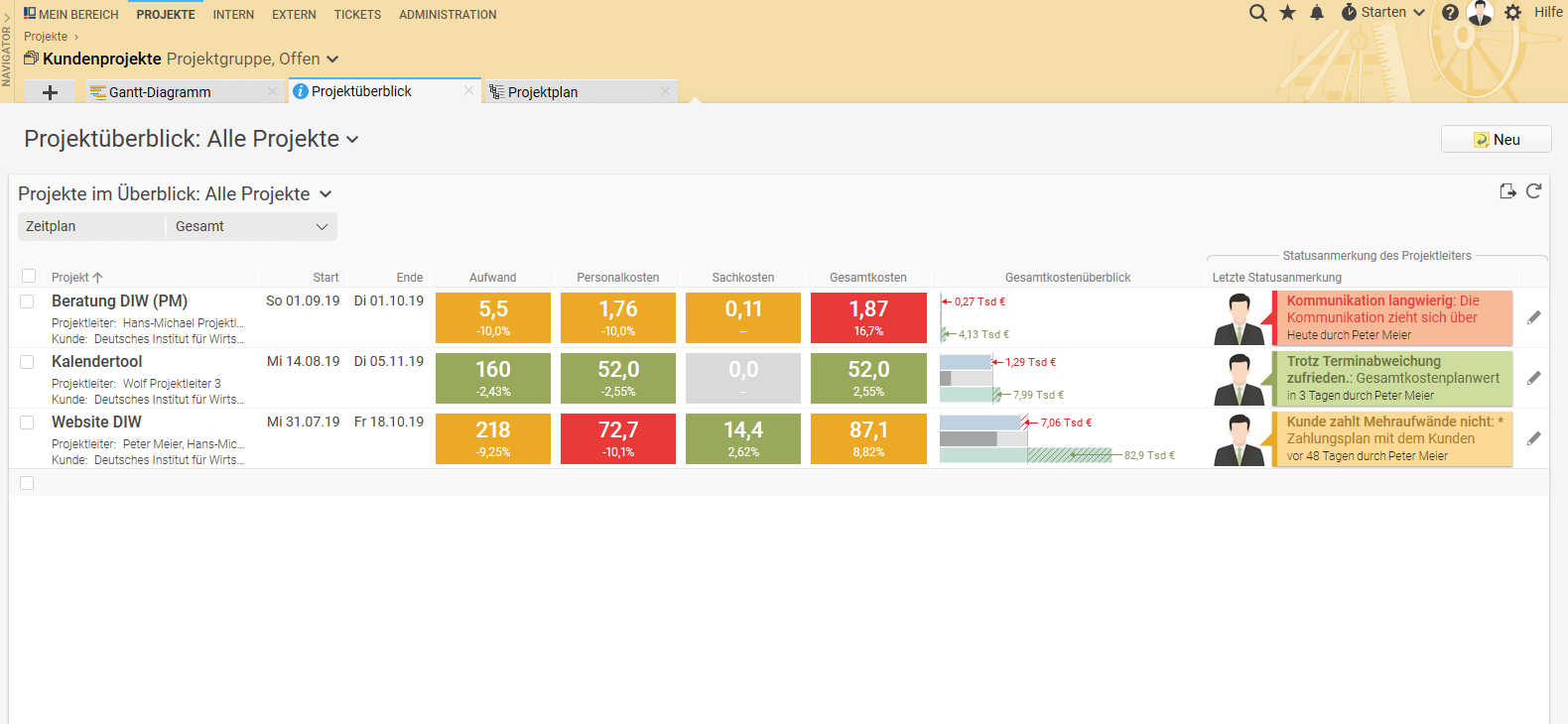Open the help question mark icon

click(x=1450, y=13)
